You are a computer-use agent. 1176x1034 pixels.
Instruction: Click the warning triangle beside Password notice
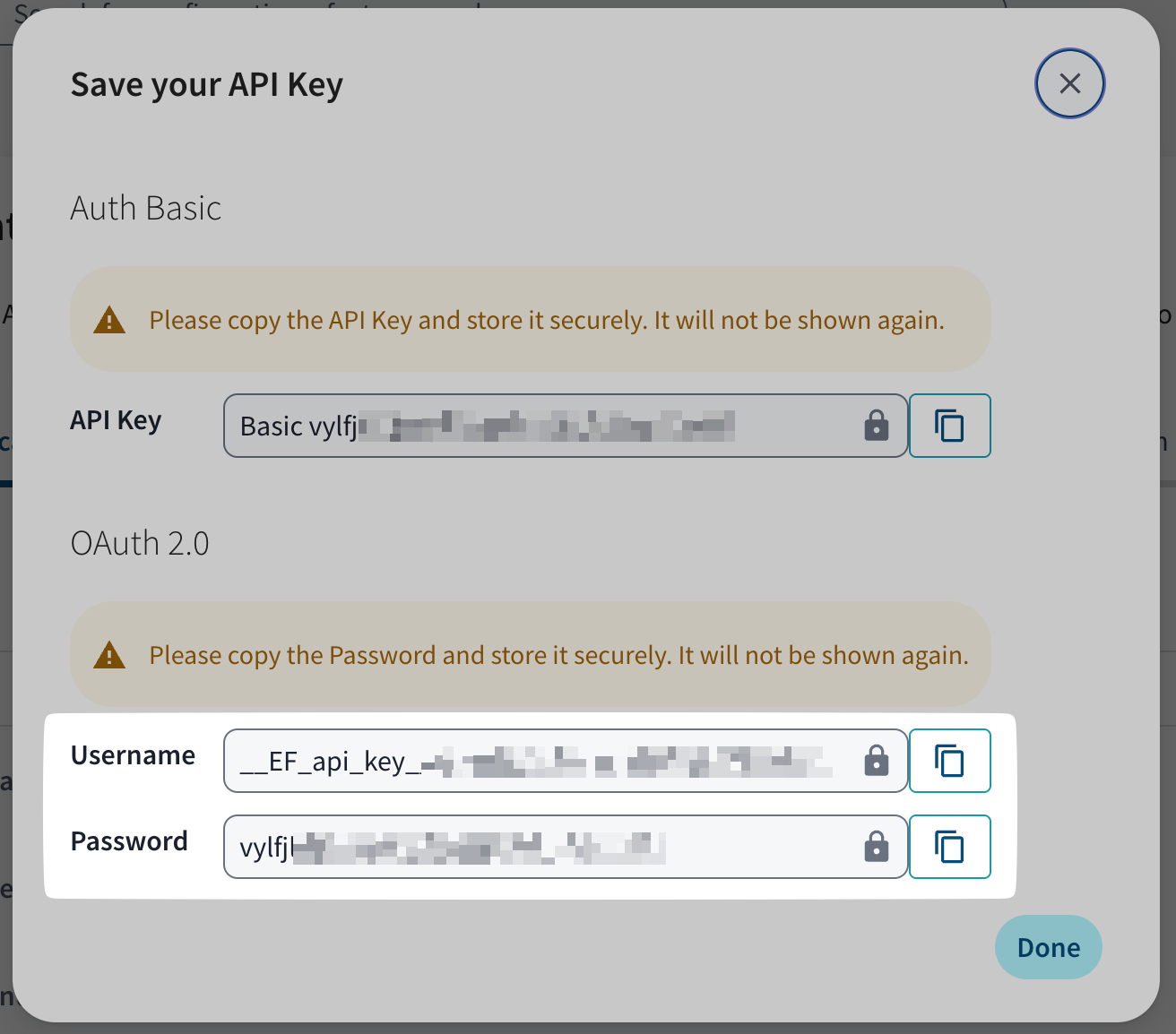109,655
